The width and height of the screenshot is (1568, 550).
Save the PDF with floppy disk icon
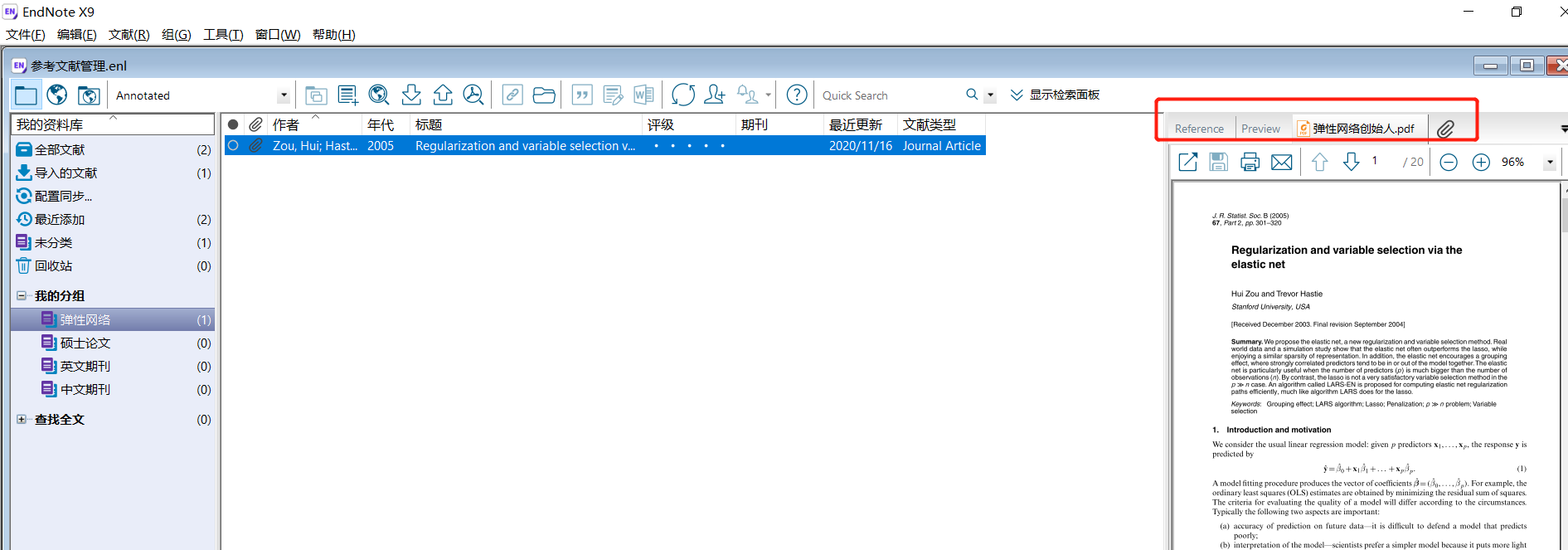[1219, 162]
